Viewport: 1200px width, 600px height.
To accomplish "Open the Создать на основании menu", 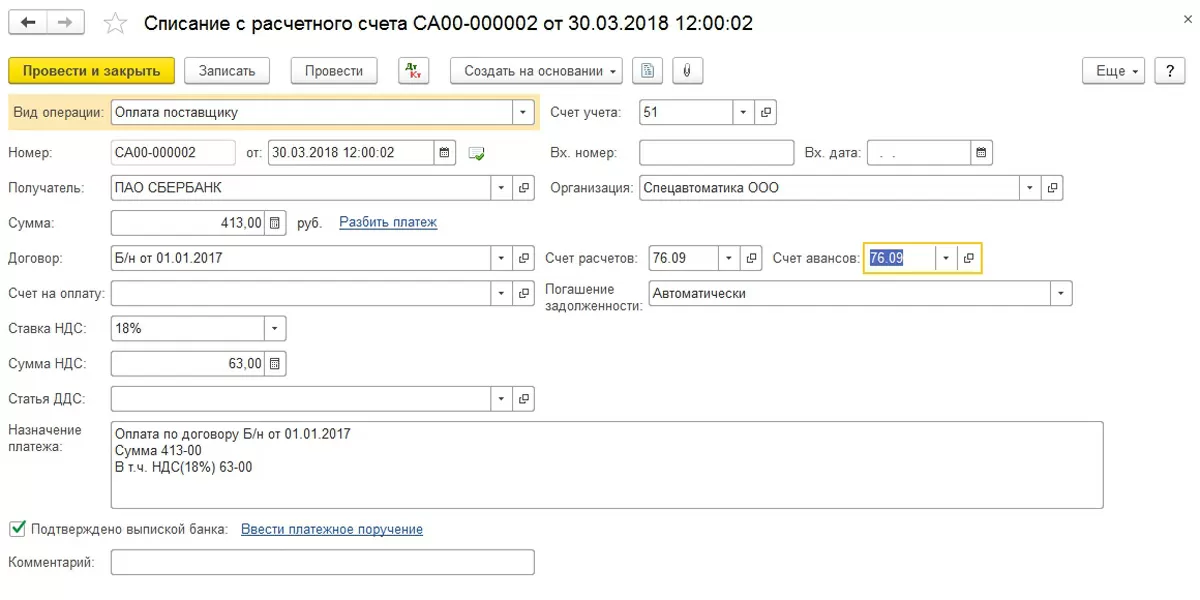I will [537, 71].
